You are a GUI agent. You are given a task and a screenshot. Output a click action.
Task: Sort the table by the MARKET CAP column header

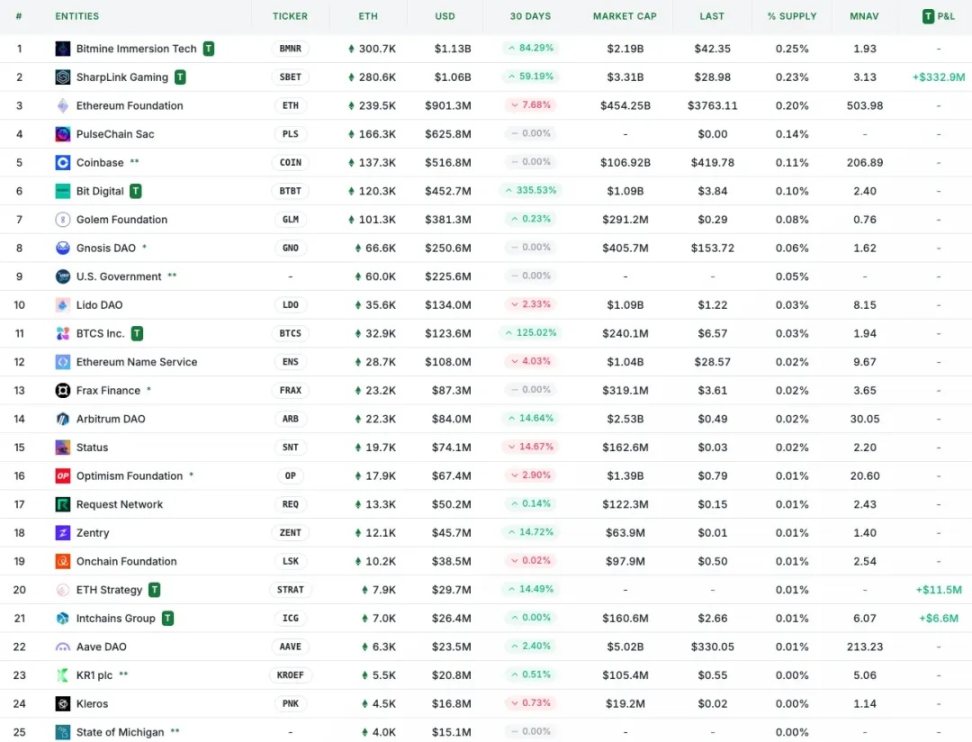pyautogui.click(x=625, y=16)
